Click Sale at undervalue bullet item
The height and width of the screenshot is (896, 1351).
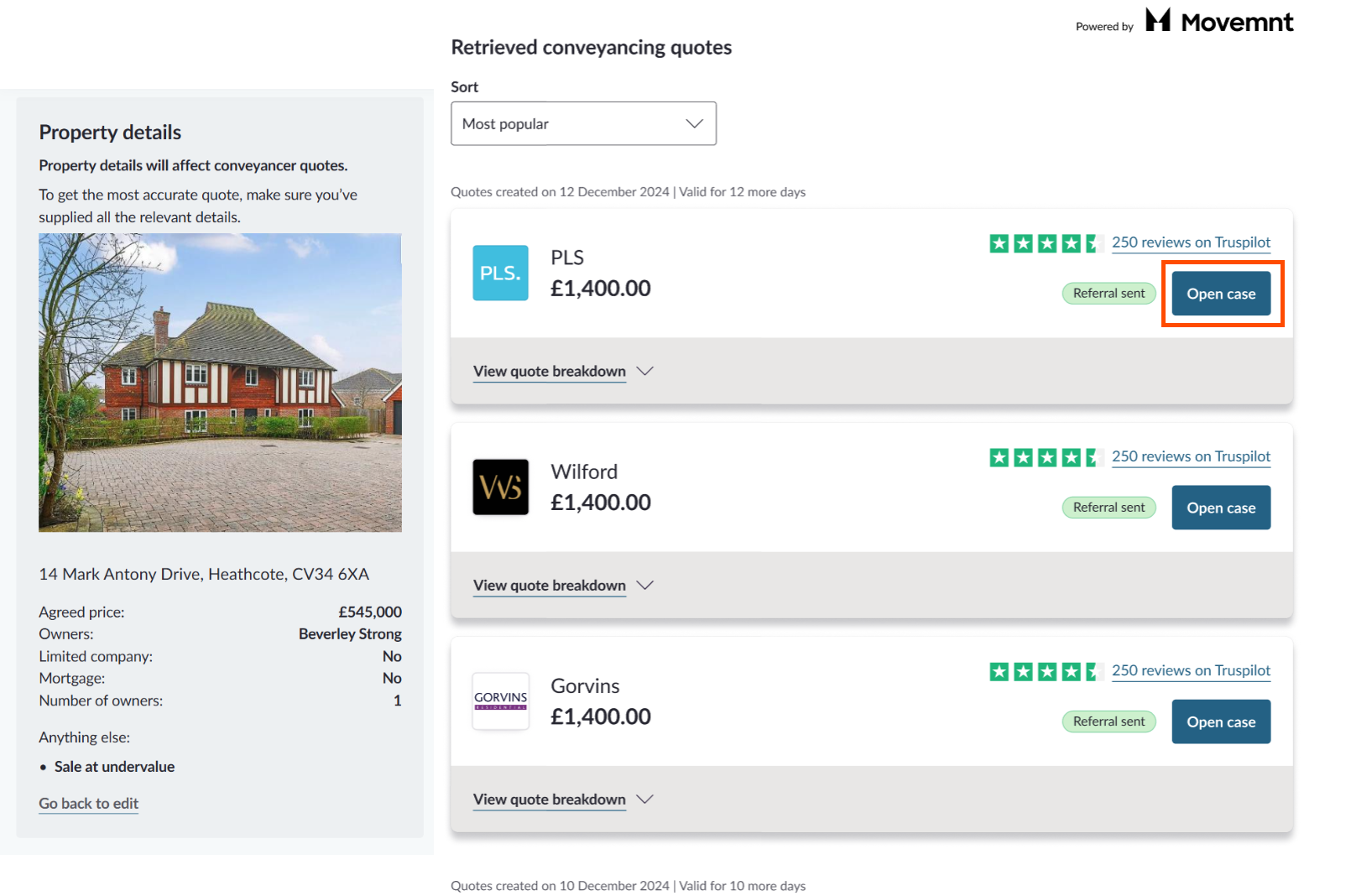click(114, 766)
